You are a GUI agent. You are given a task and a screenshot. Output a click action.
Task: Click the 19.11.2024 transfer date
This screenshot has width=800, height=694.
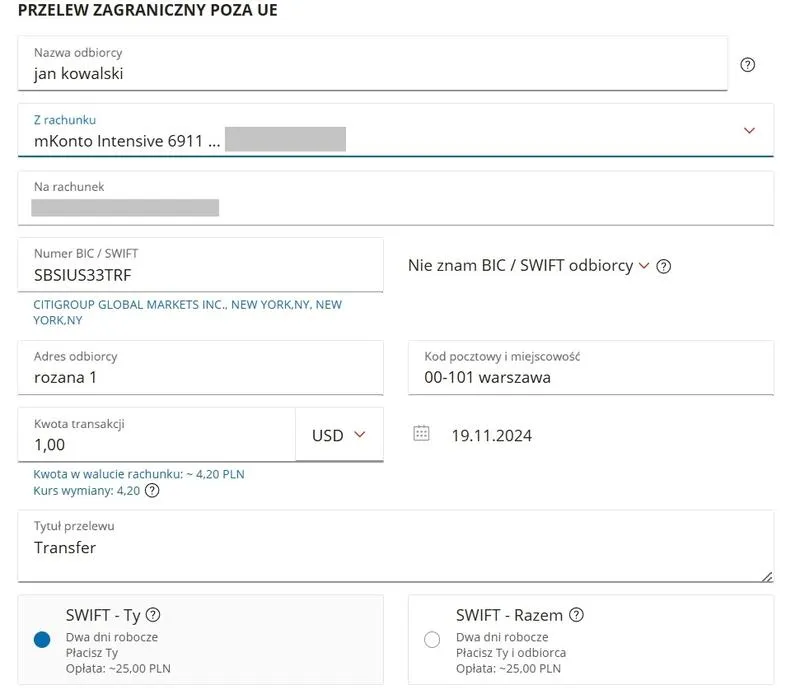[x=491, y=435]
